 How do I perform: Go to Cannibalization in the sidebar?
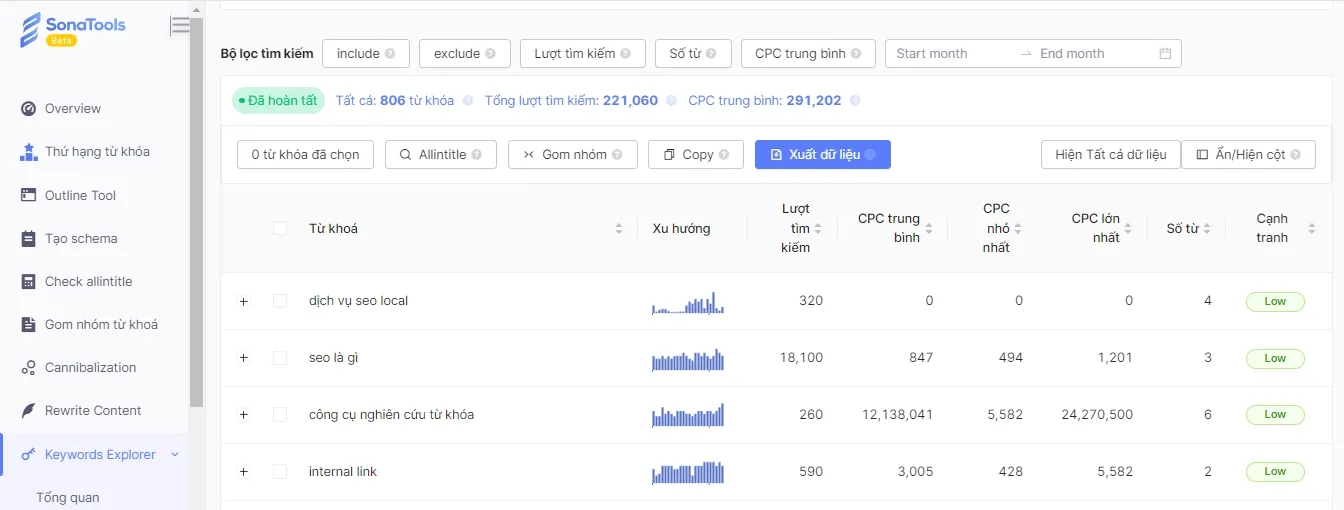pyautogui.click(x=90, y=368)
